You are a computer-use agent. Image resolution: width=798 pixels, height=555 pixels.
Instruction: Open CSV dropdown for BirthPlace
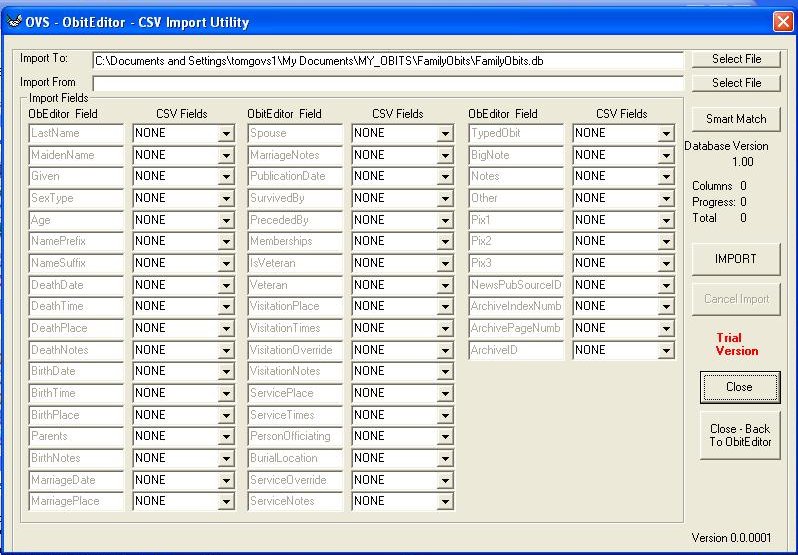(226, 416)
